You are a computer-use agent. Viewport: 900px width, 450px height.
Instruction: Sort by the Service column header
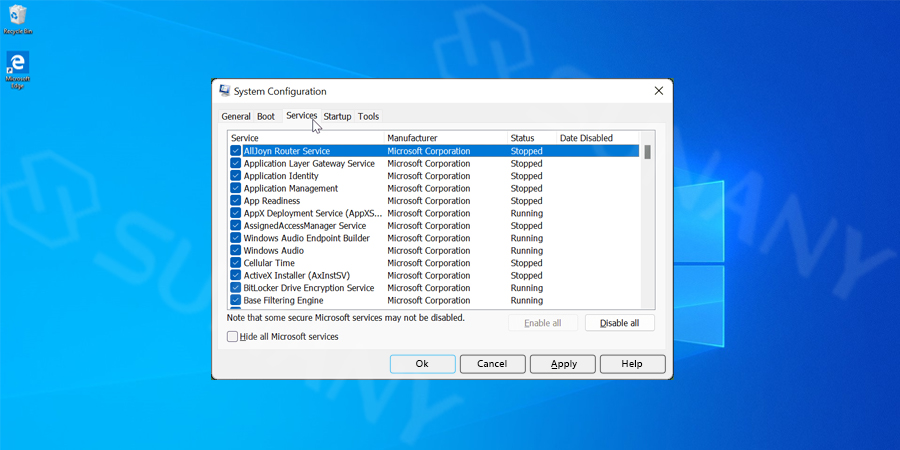tap(307, 138)
